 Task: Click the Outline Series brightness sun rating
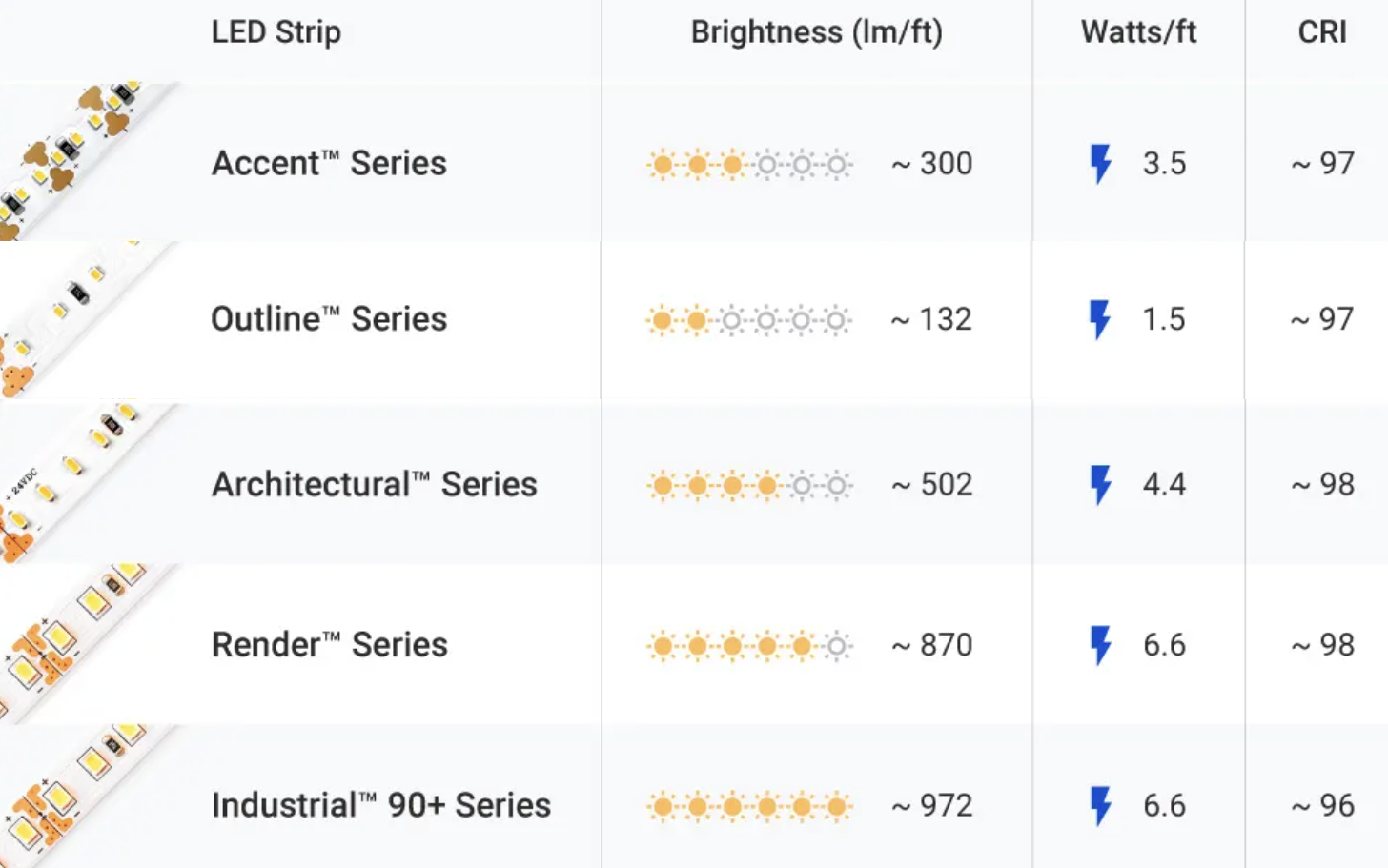pyautogui.click(x=749, y=320)
